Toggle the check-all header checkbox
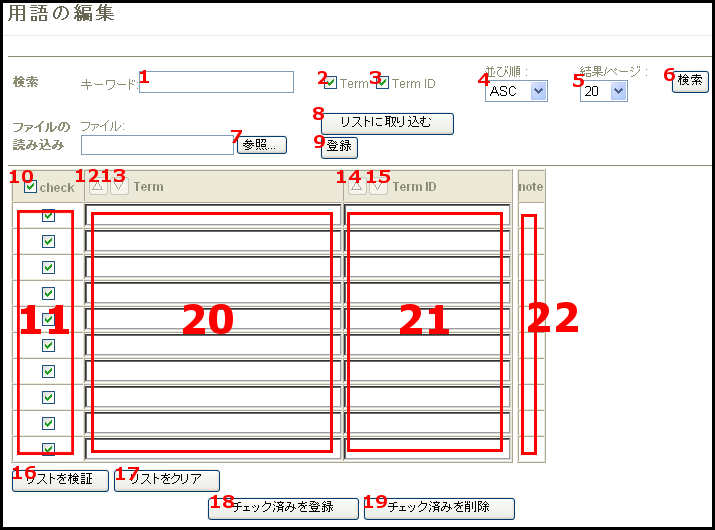 click(30, 187)
